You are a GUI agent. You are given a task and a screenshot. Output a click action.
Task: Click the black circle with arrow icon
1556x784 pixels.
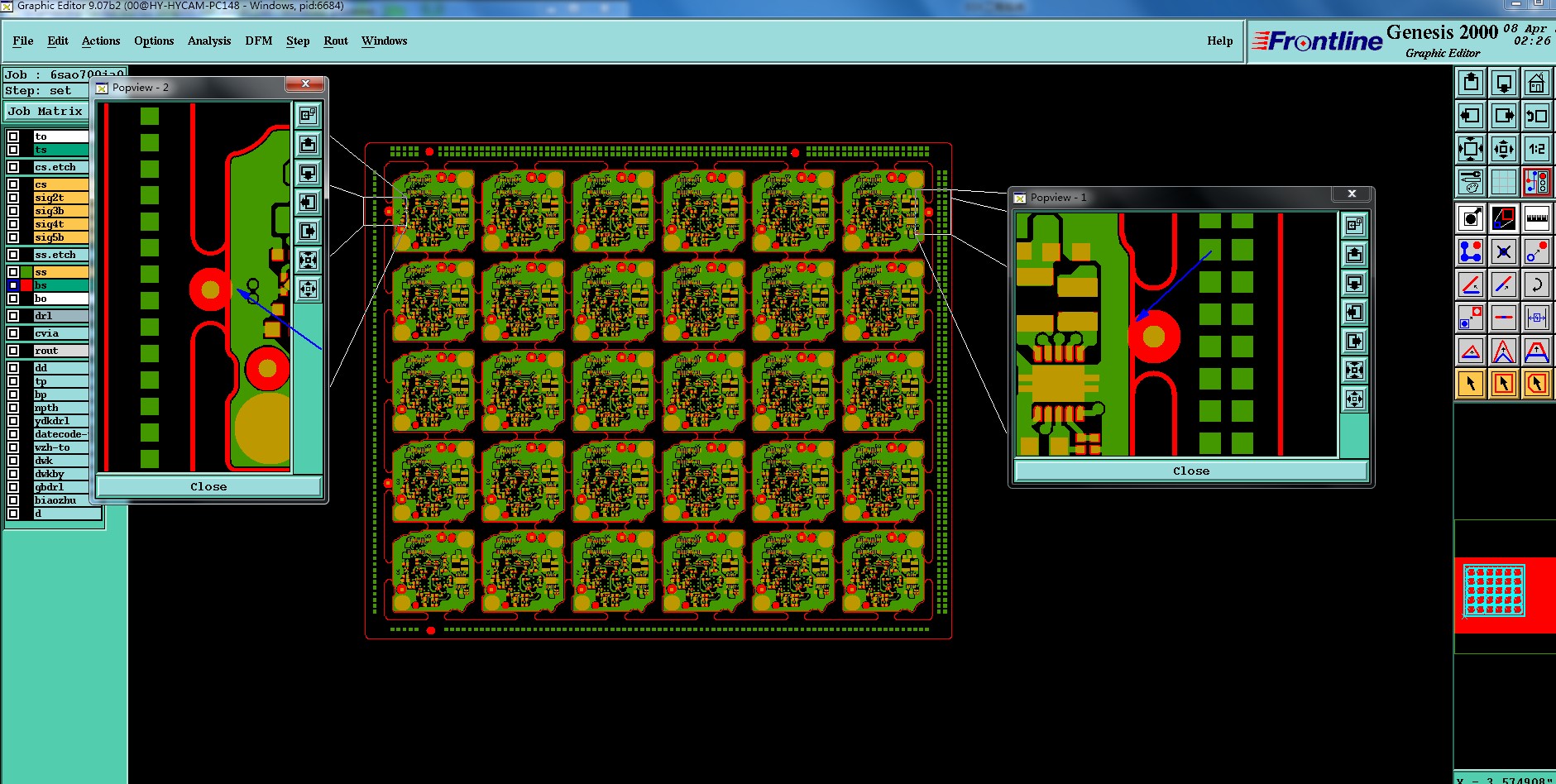click(x=1471, y=218)
